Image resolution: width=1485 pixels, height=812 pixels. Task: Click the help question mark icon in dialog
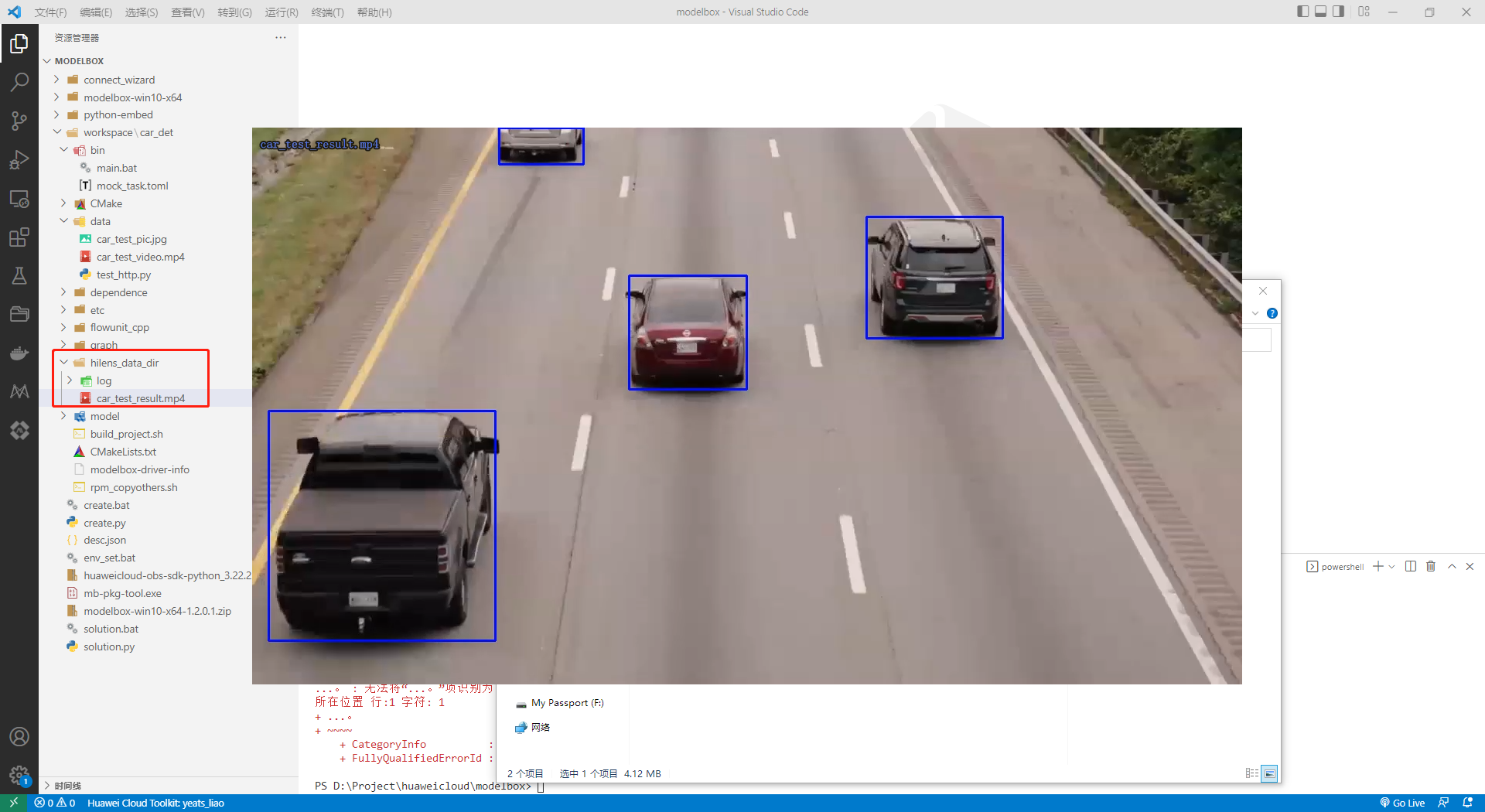(x=1272, y=313)
